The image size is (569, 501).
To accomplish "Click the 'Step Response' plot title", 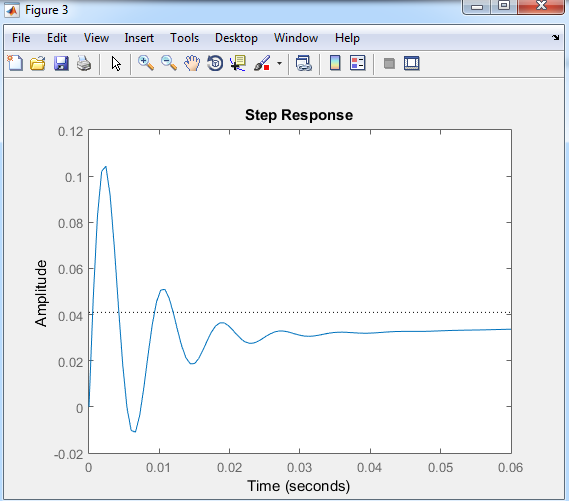I will [x=299, y=115].
